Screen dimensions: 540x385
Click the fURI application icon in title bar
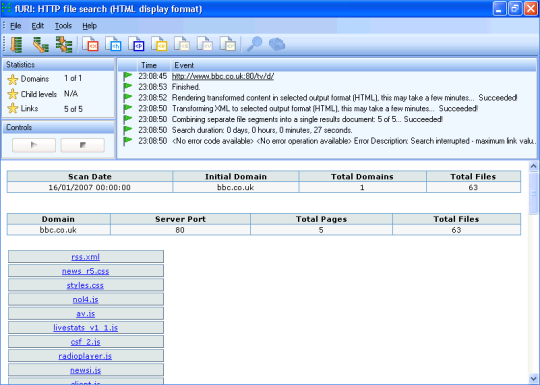pos(6,8)
